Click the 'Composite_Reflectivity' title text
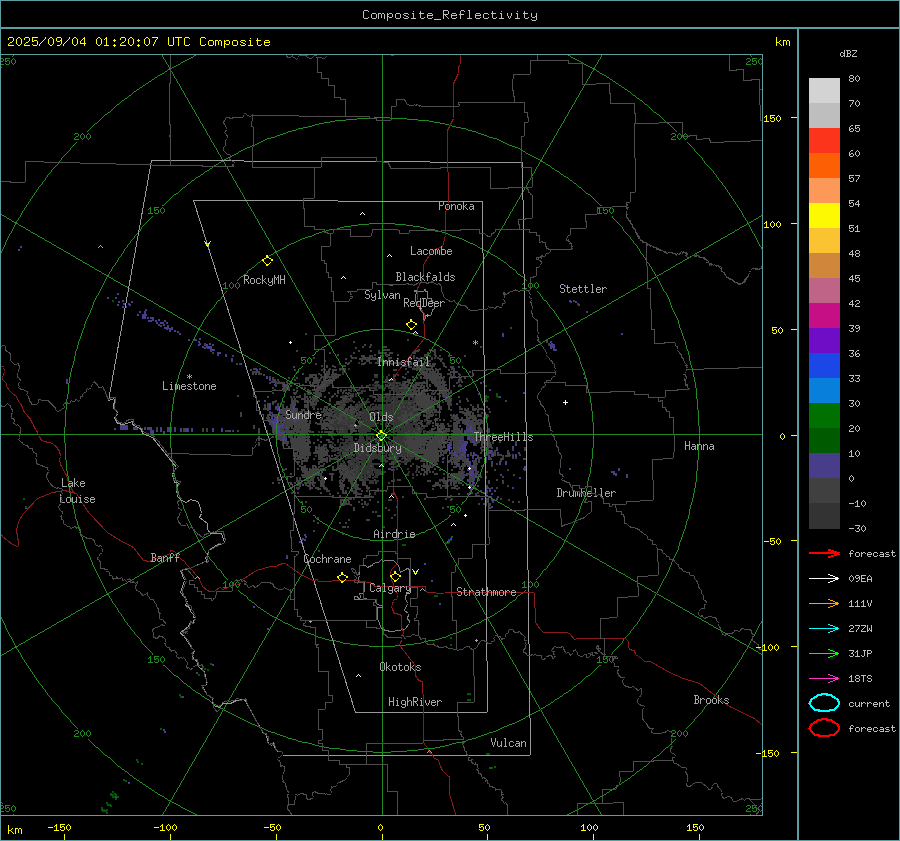 click(449, 15)
